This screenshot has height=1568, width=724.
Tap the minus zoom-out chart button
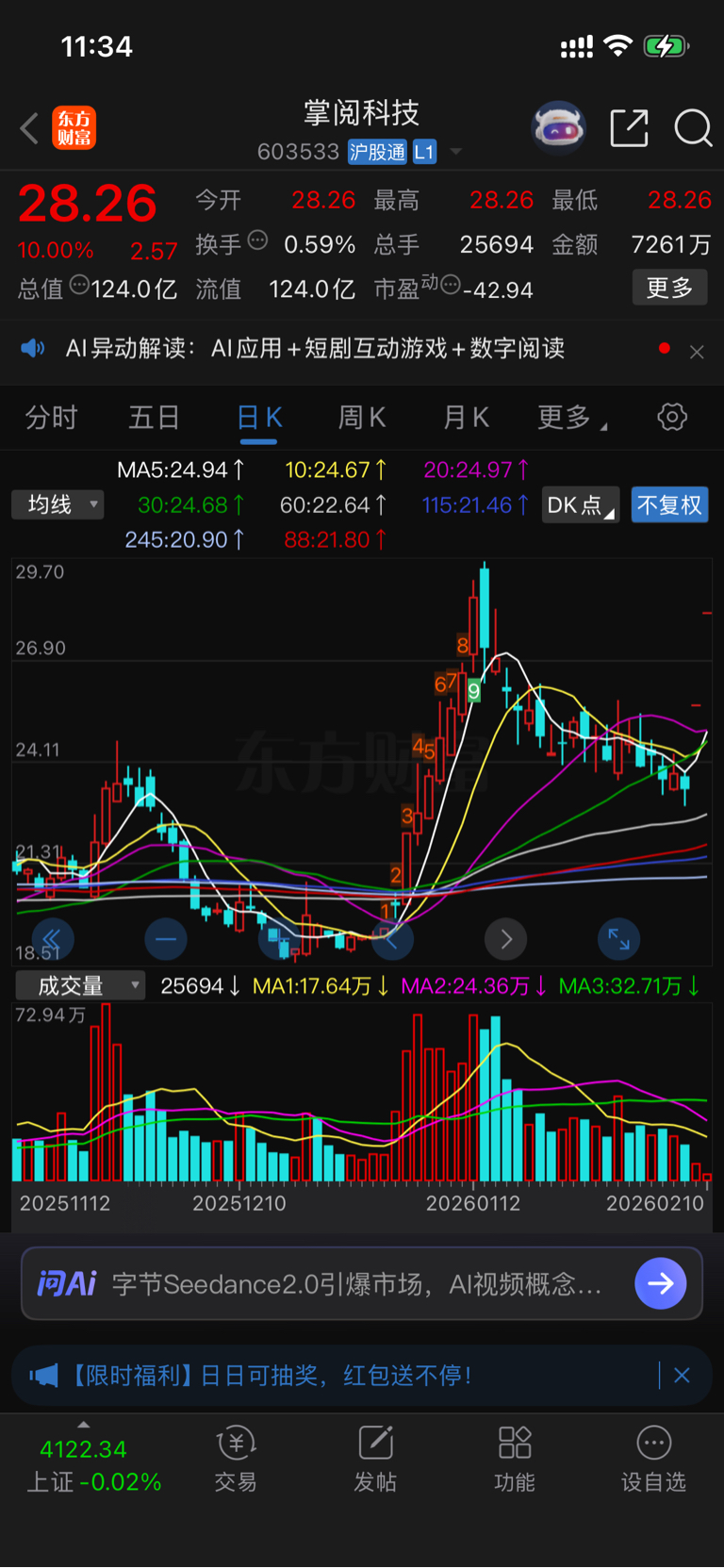tap(166, 938)
